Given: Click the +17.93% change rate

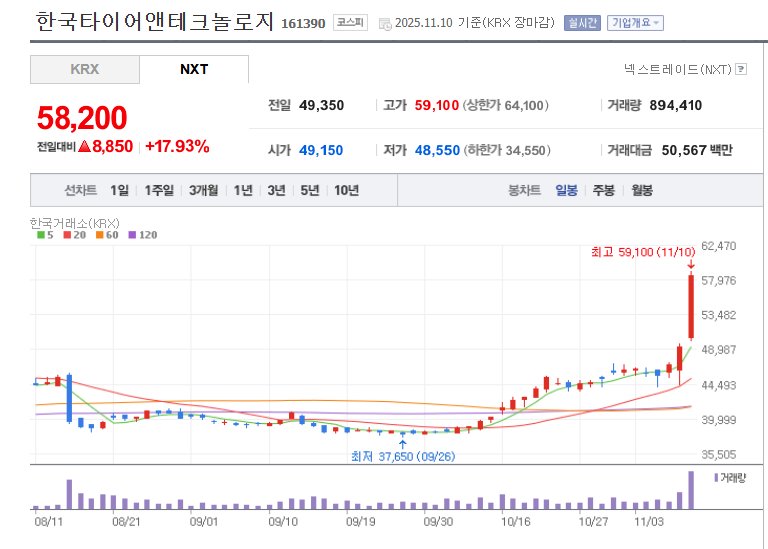Looking at the screenshot, I should coord(177,146).
